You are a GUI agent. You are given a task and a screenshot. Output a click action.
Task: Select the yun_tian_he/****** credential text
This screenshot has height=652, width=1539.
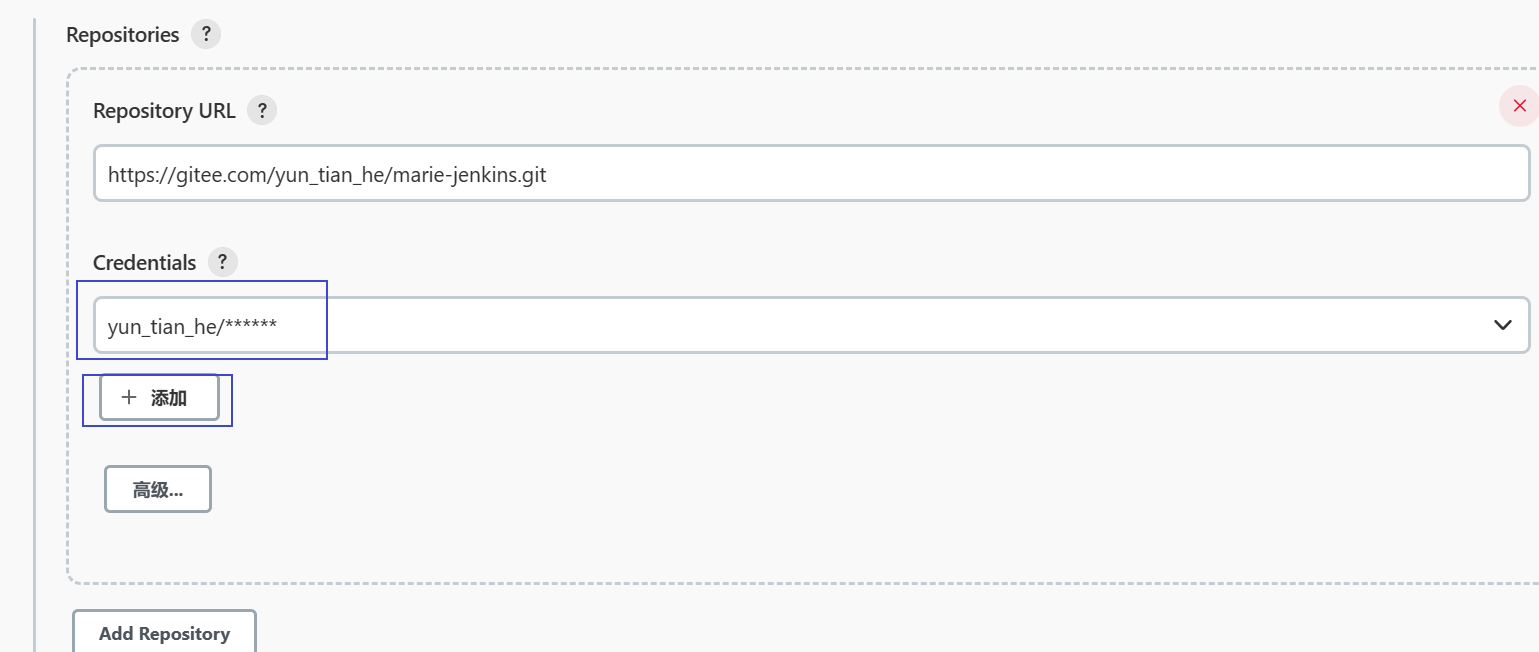click(192, 326)
